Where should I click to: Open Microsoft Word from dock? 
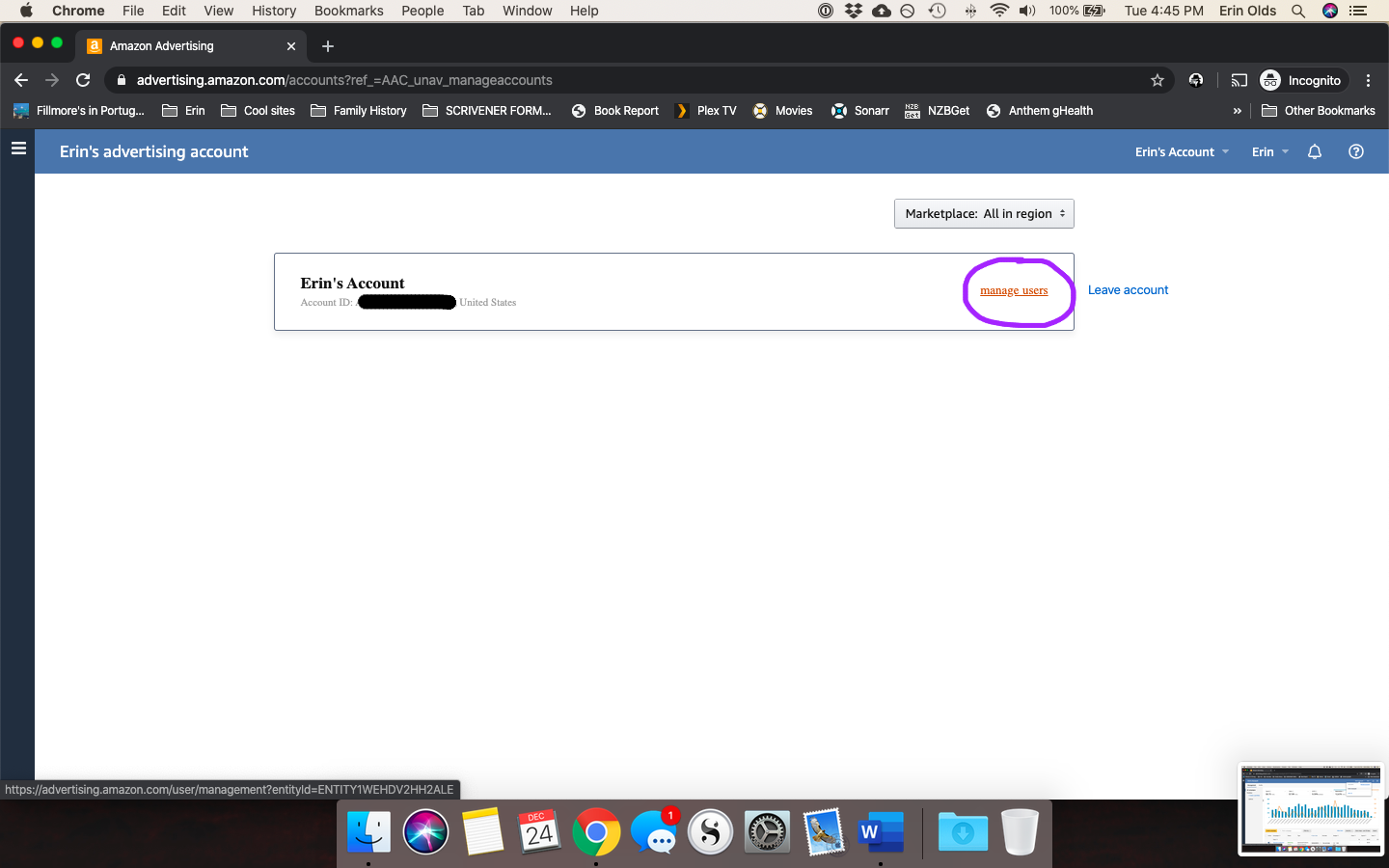click(x=881, y=831)
